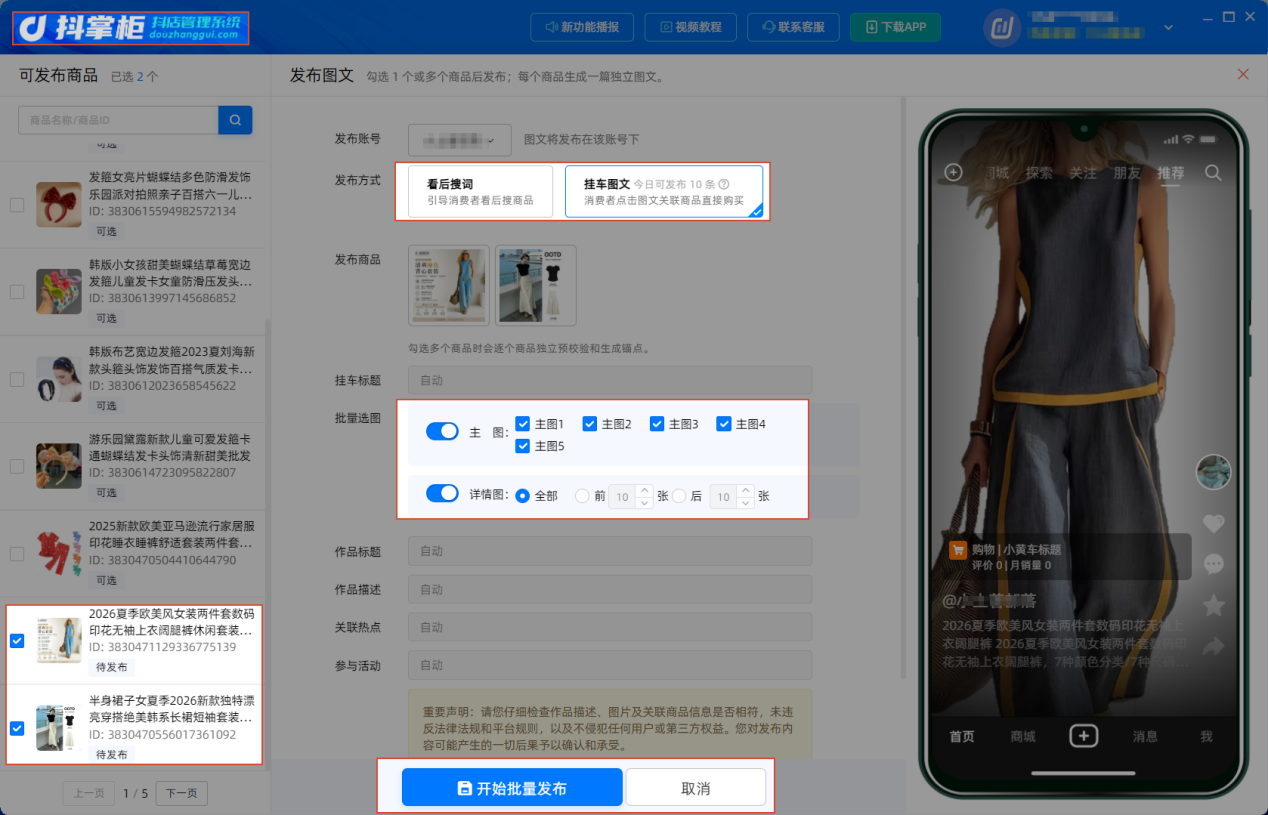Switch to 推荐 tab in phone preview
Image resolution: width=1268 pixels, height=815 pixels.
pos(1171,172)
